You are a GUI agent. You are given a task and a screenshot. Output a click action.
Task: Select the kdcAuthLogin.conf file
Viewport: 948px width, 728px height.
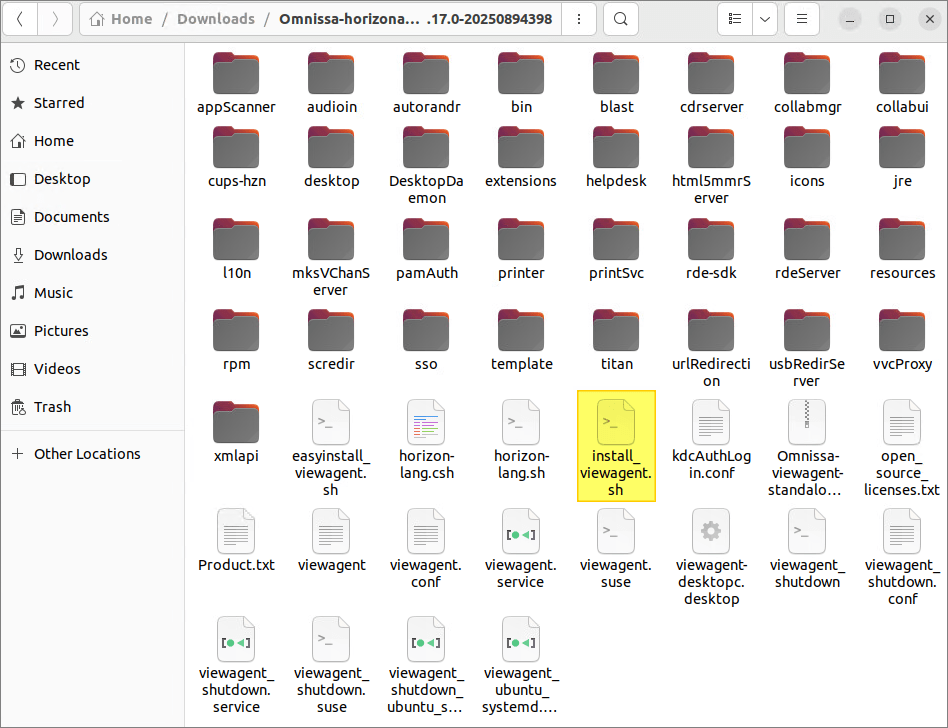(x=711, y=422)
